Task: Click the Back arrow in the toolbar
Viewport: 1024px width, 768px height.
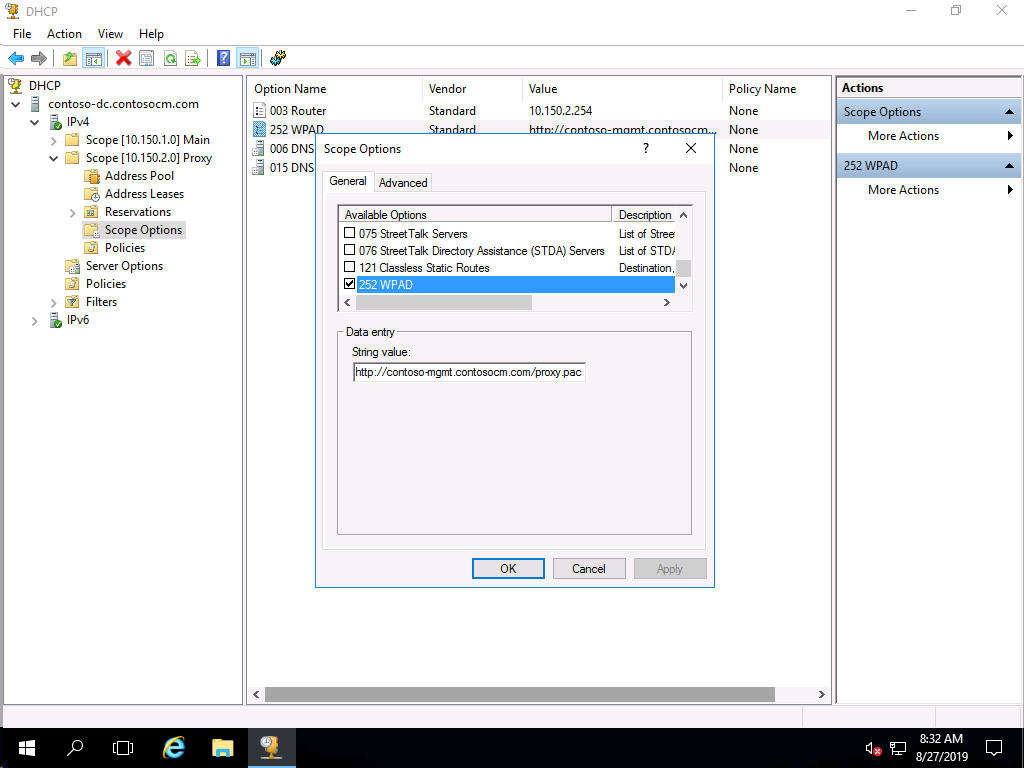Action: (16, 59)
